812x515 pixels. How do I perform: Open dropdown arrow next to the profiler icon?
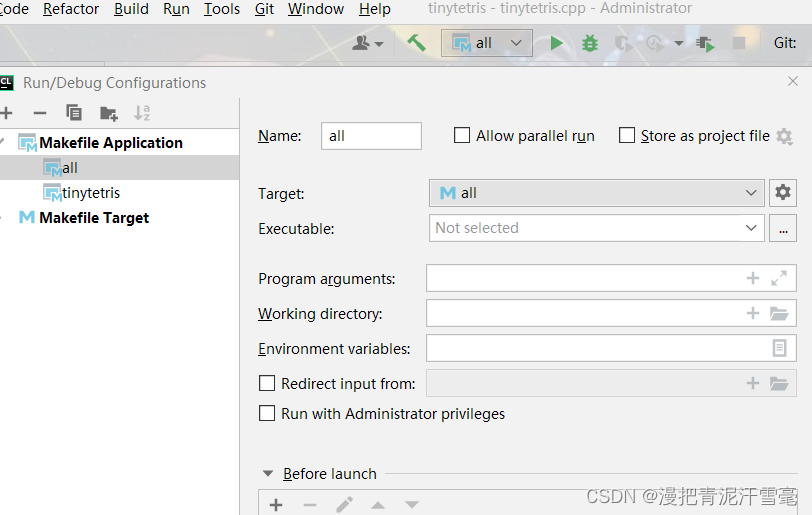pyautogui.click(x=679, y=44)
